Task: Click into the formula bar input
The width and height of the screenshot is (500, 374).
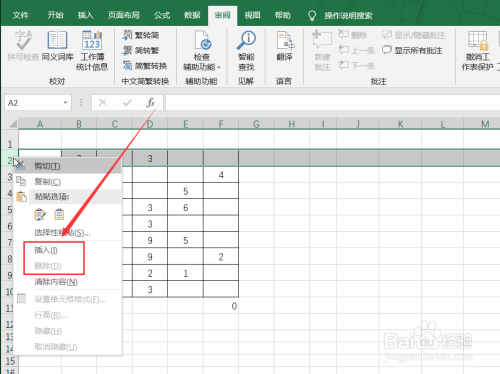Action: pyautogui.click(x=332, y=103)
